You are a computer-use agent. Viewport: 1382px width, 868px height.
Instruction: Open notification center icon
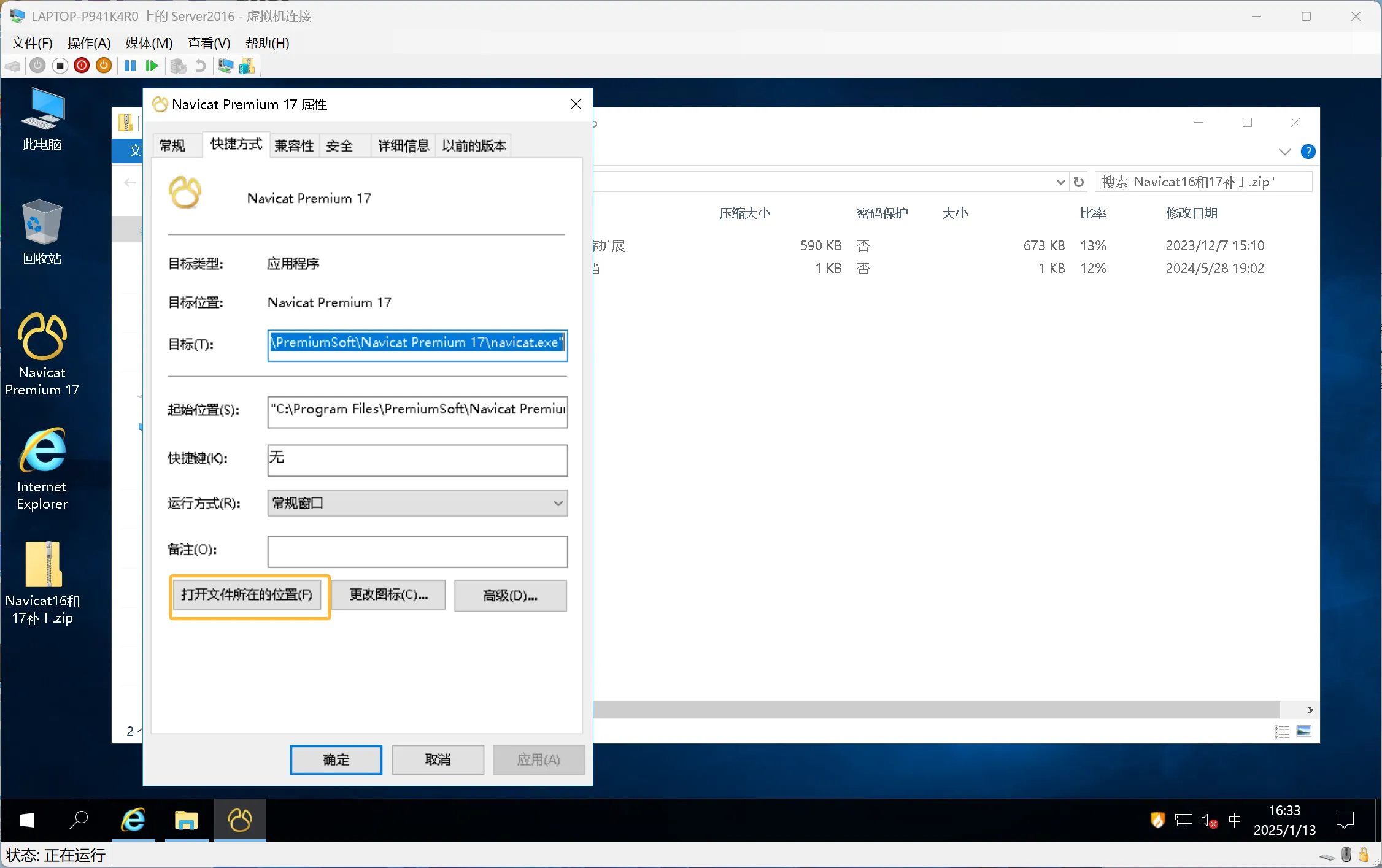click(x=1345, y=820)
